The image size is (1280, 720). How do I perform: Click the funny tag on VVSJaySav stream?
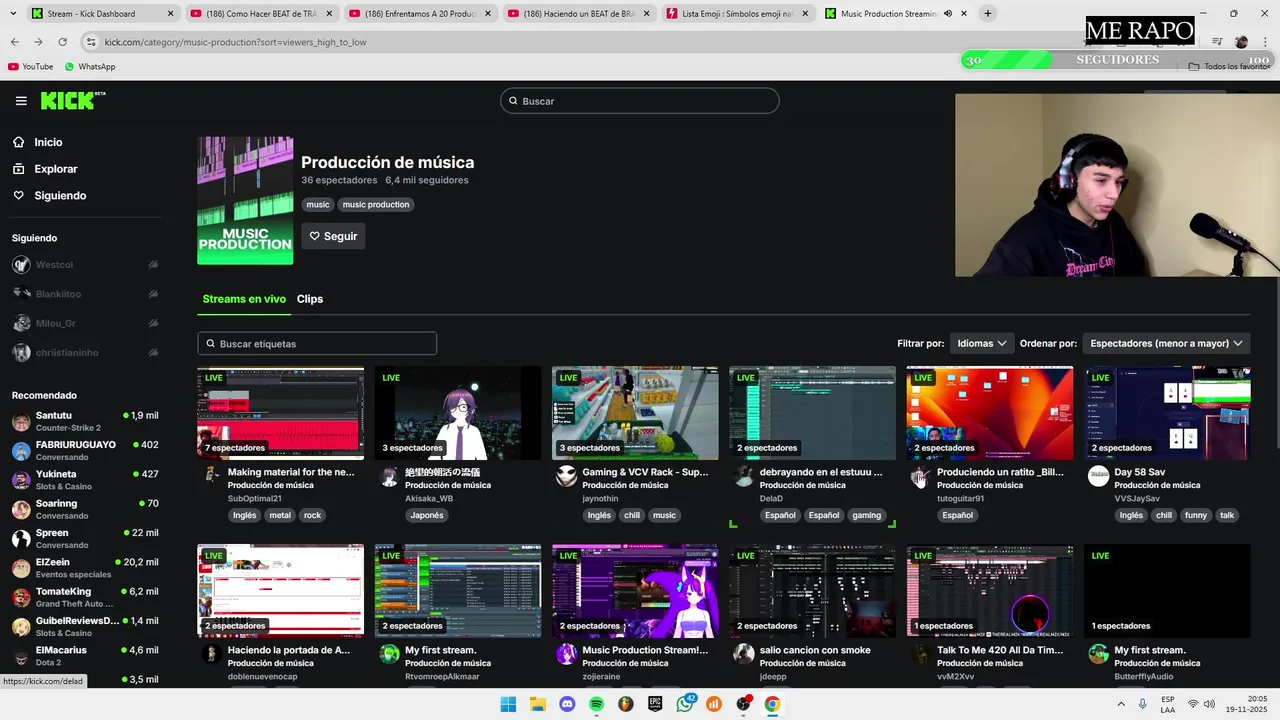point(1196,515)
